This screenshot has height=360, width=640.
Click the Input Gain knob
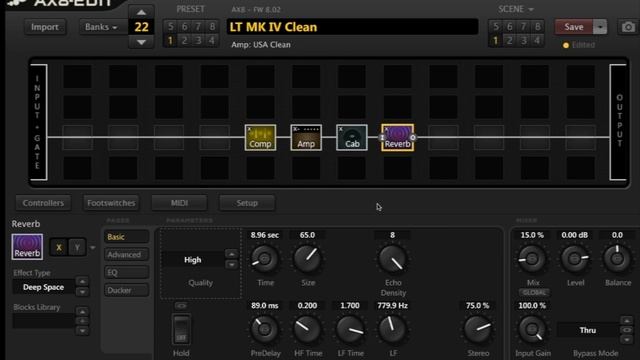532,329
